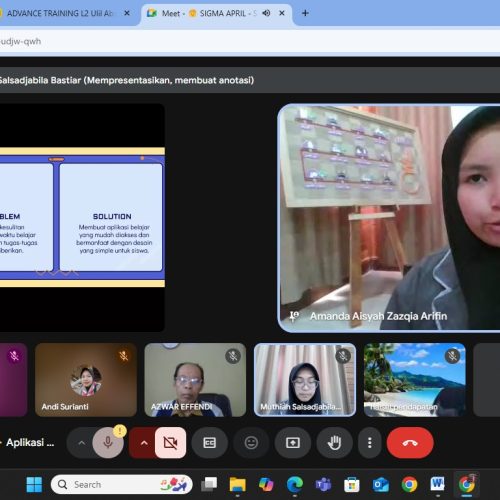Launch Copilot from taskbar
Screen dimensions: 500x500
[x=266, y=484]
